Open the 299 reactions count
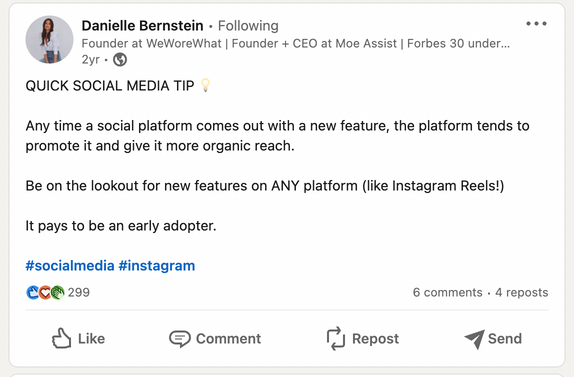 point(78,292)
